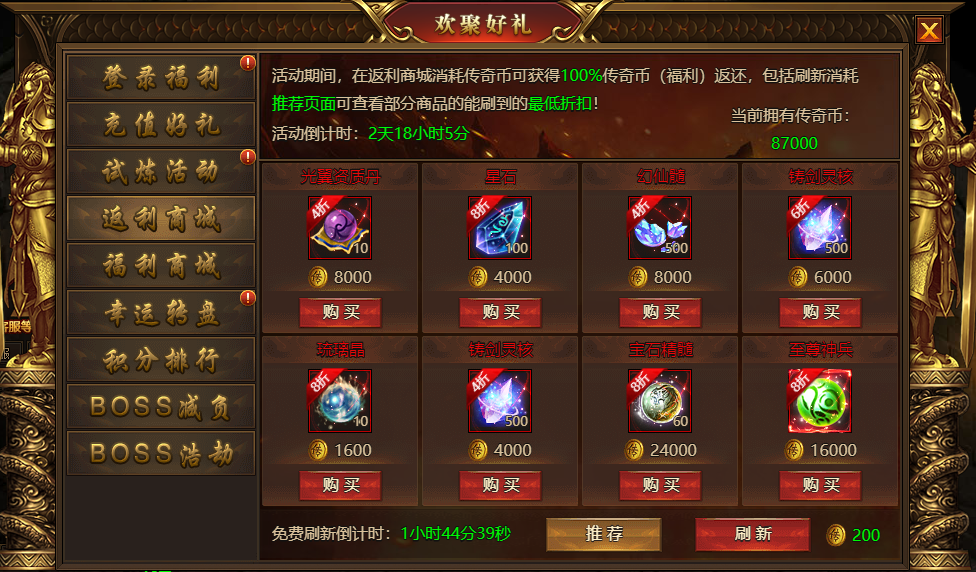The width and height of the screenshot is (976, 572).
Task: Click the 宝石精髓 item icon
Action: click(x=660, y=401)
